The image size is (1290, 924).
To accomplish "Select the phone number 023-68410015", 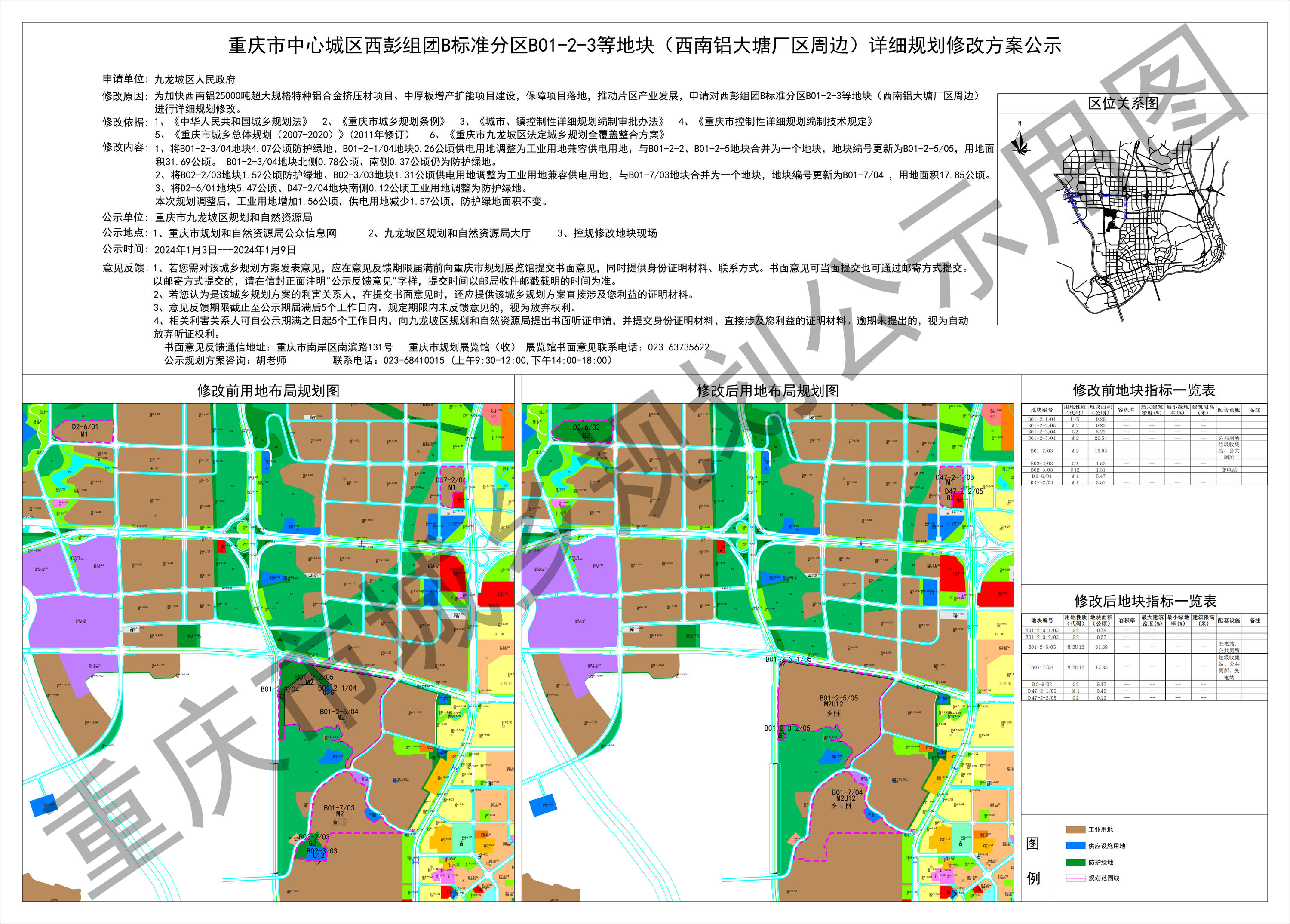I will (414, 360).
